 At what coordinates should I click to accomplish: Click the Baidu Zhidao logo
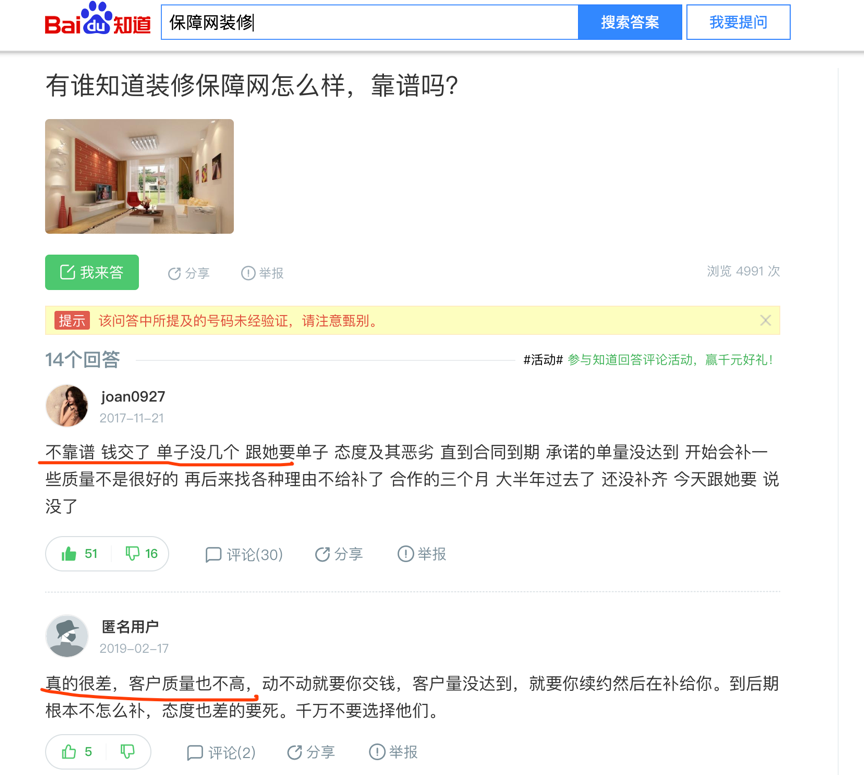click(x=98, y=20)
